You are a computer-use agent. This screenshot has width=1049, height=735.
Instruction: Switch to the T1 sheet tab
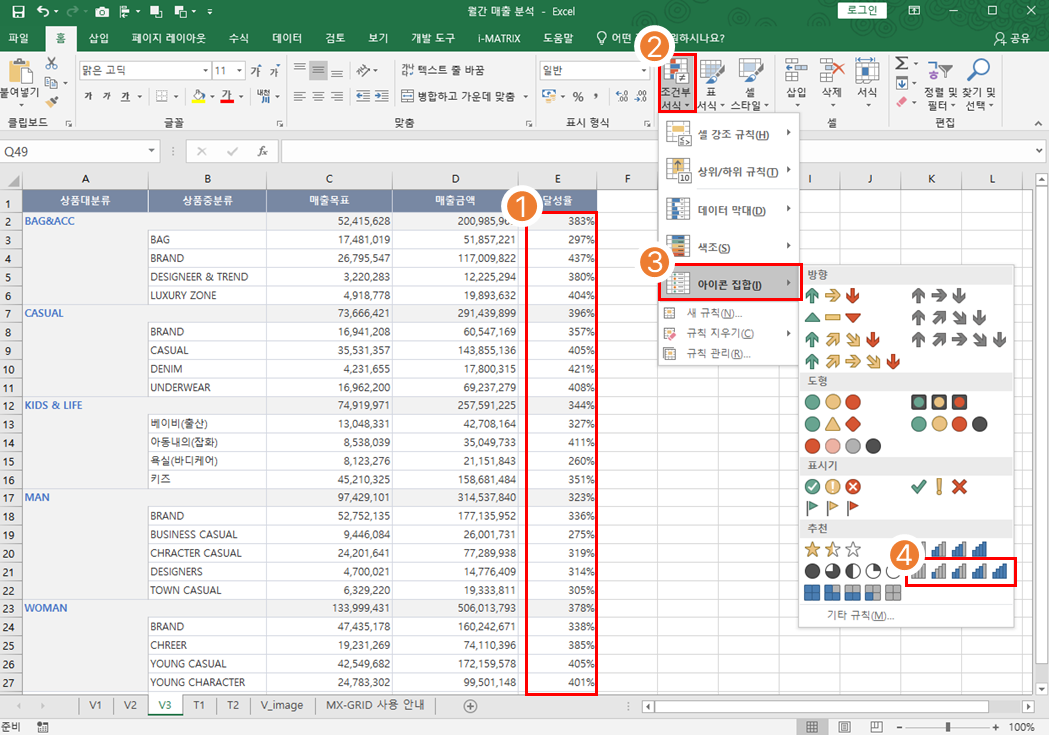pyautogui.click(x=199, y=705)
